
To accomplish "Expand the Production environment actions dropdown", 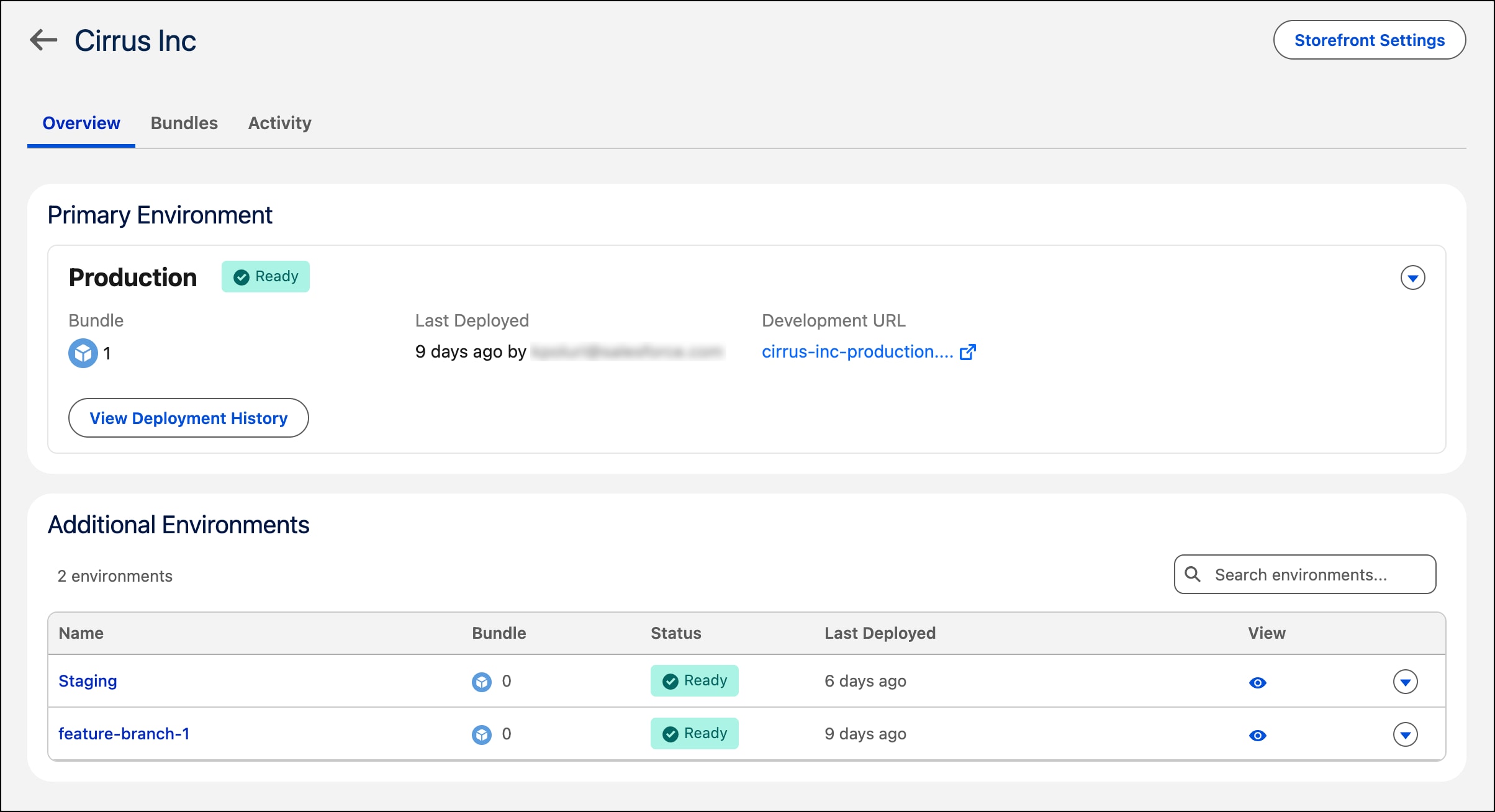I will [1412, 277].
